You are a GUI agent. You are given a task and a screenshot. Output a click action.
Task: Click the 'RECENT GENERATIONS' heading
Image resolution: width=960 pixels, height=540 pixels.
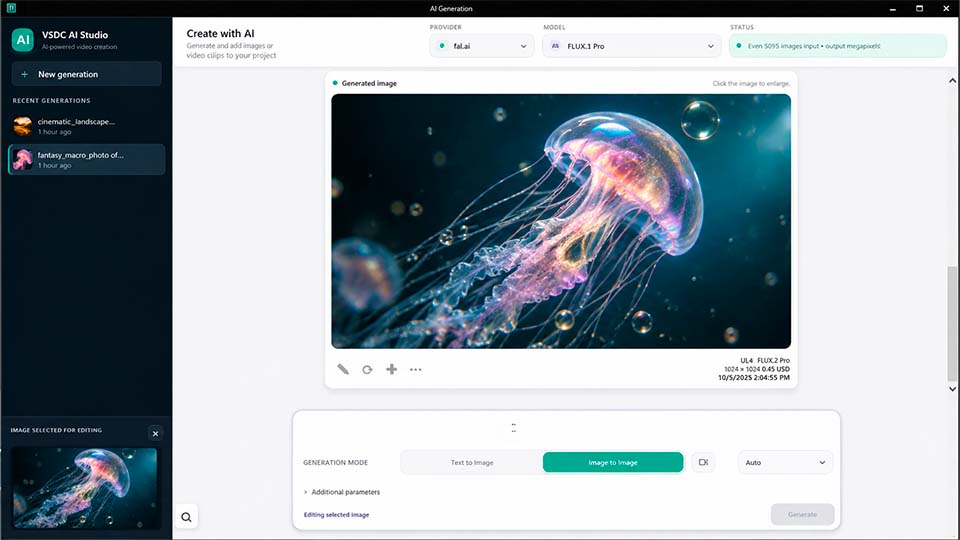tap(51, 100)
